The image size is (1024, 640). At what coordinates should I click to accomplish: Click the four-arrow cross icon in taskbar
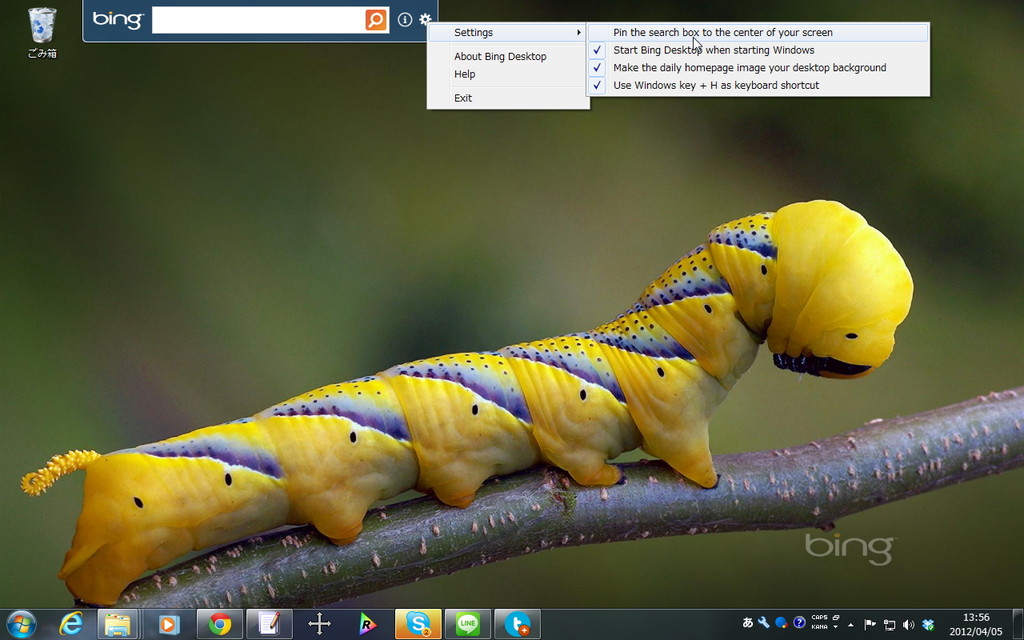pos(319,624)
